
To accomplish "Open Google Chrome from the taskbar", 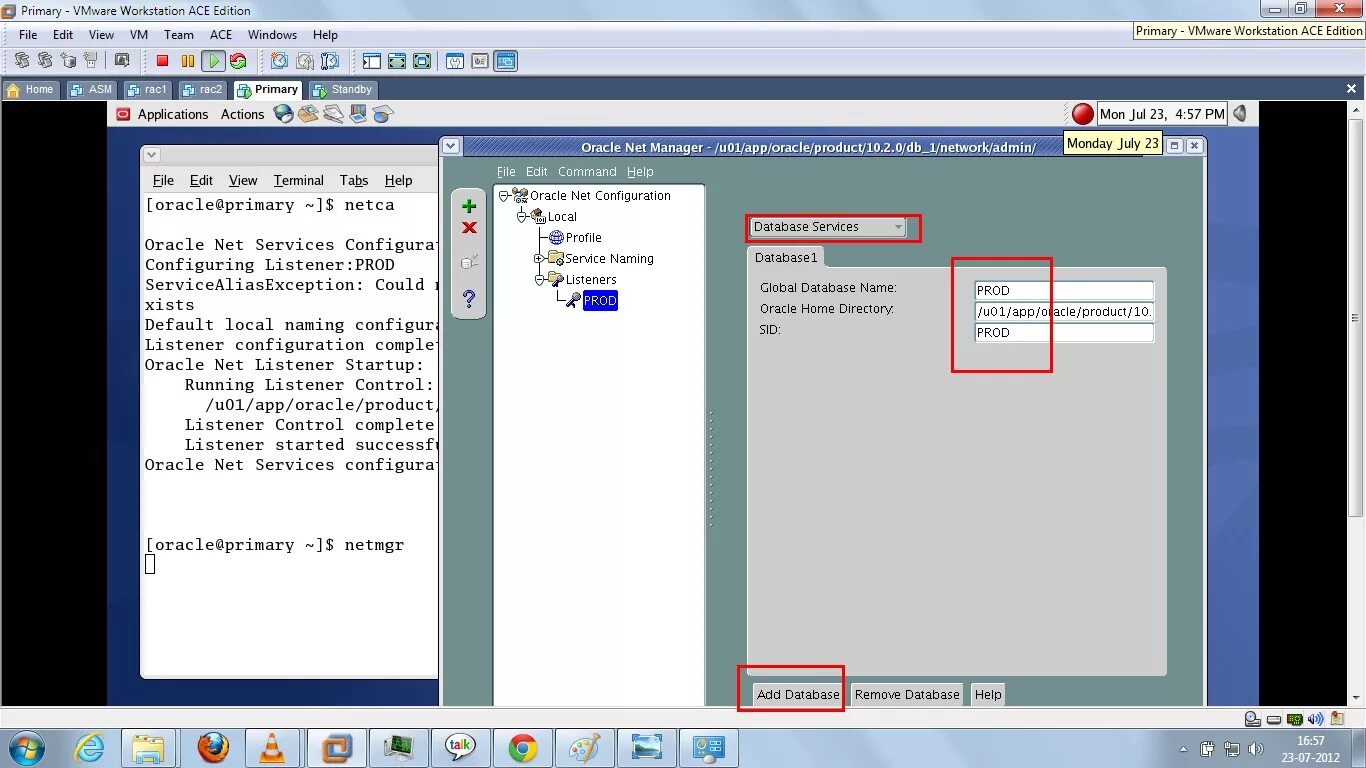I will [x=522, y=748].
